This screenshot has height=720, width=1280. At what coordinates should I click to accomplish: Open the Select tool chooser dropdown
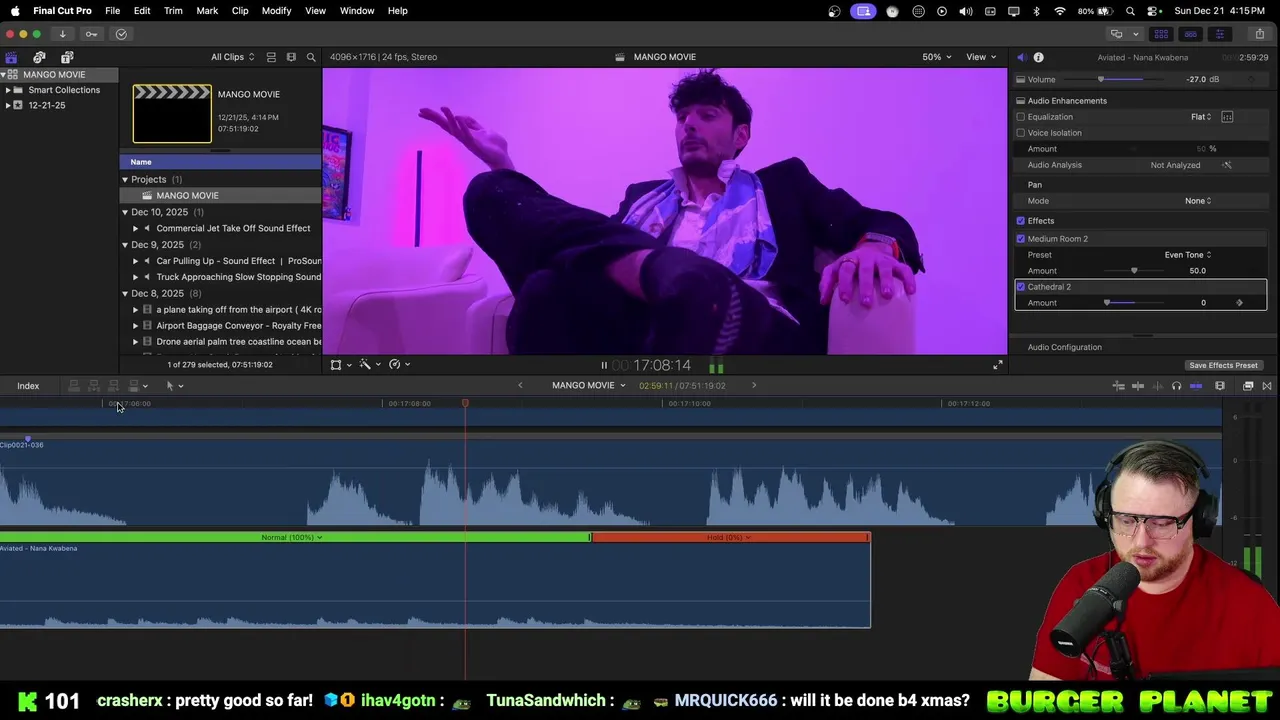[175, 386]
